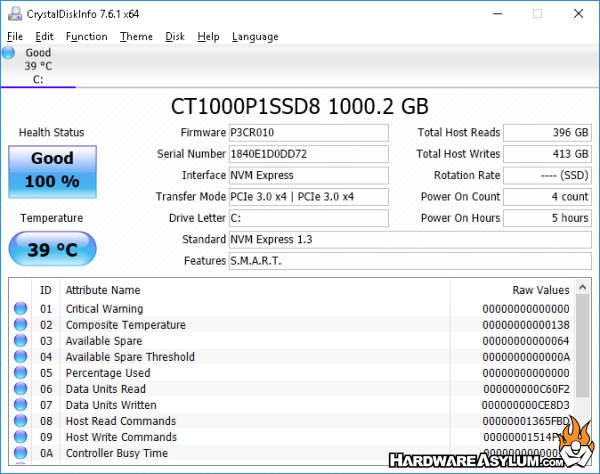The width and height of the screenshot is (600, 474).
Task: Click raw value 0000000000064
Action: point(526,341)
